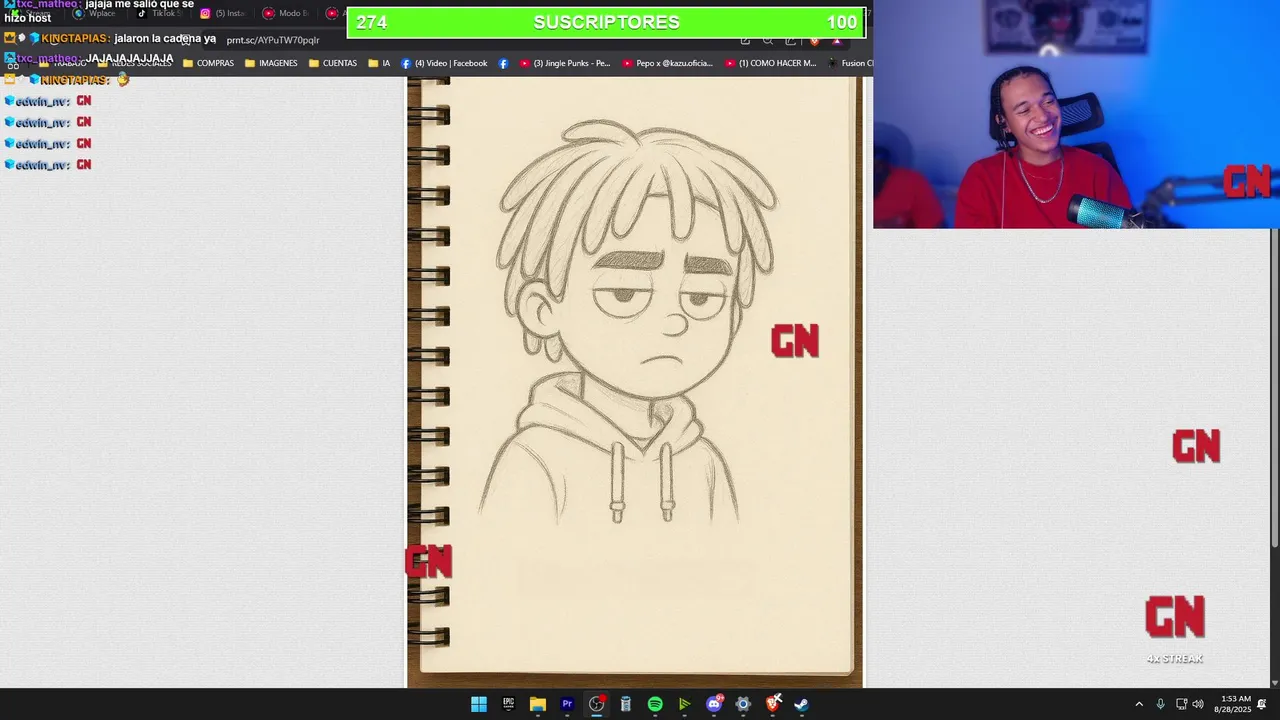The height and width of the screenshot is (720, 1280).
Task: Click the green play-arrow app in the taskbar
Action: point(684,704)
